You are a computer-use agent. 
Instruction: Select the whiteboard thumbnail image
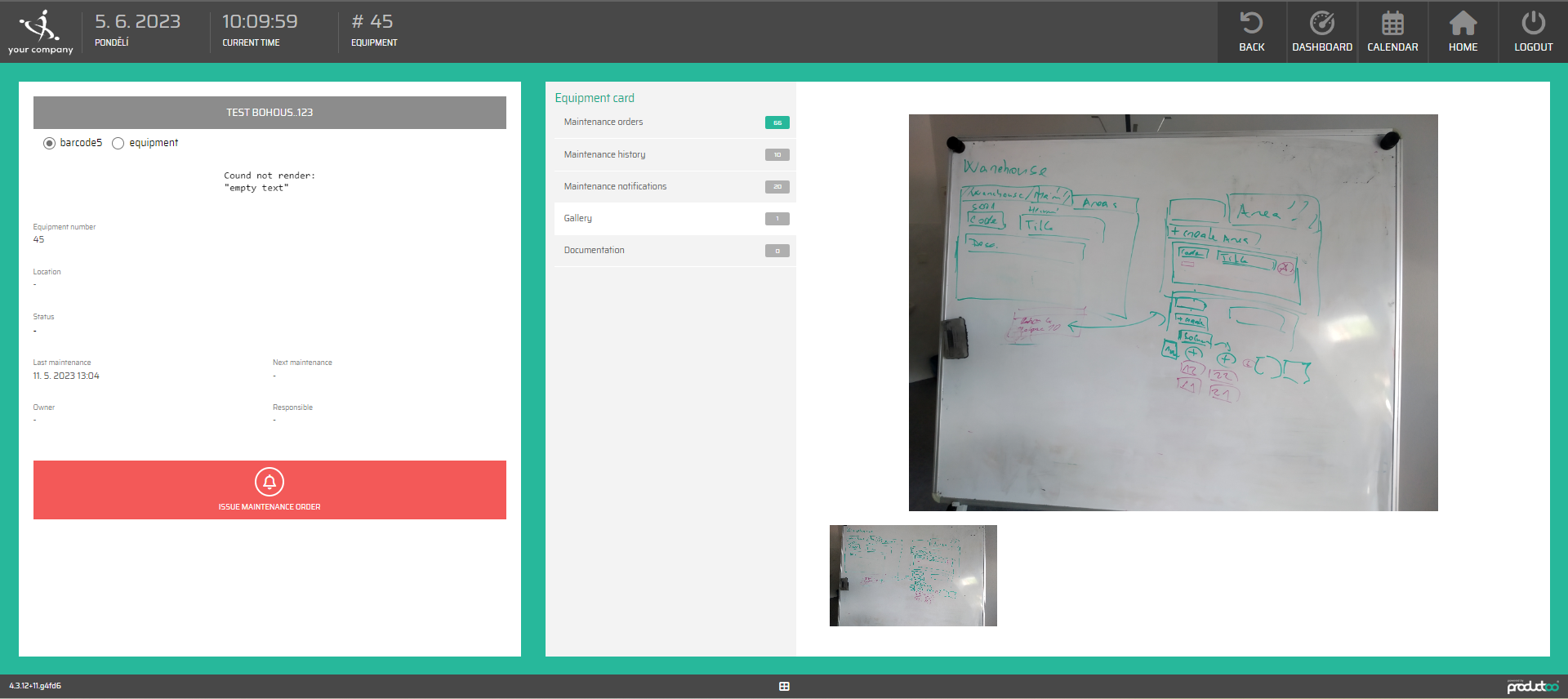tap(913, 576)
